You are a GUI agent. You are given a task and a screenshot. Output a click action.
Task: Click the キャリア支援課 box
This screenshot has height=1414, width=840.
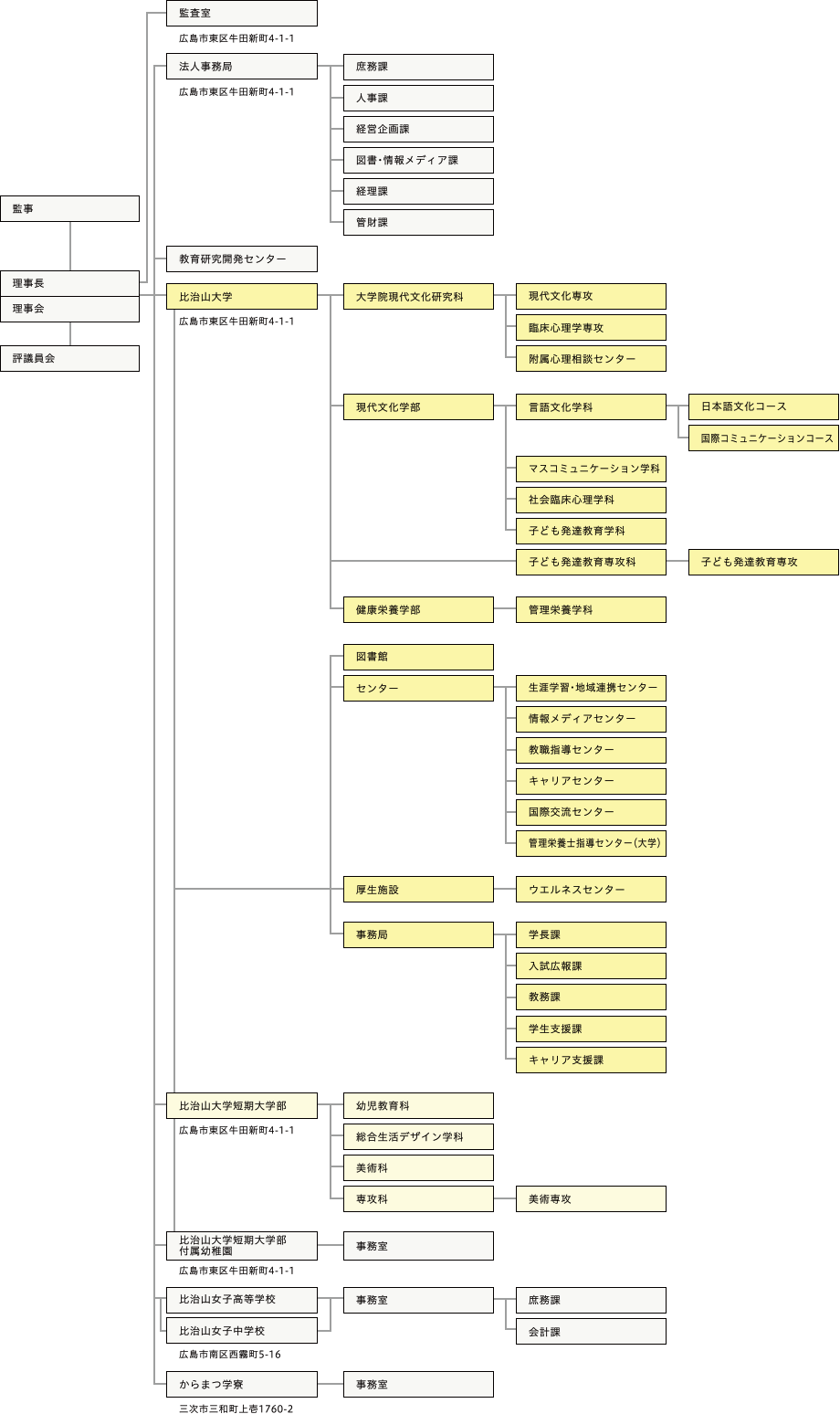(591, 1060)
